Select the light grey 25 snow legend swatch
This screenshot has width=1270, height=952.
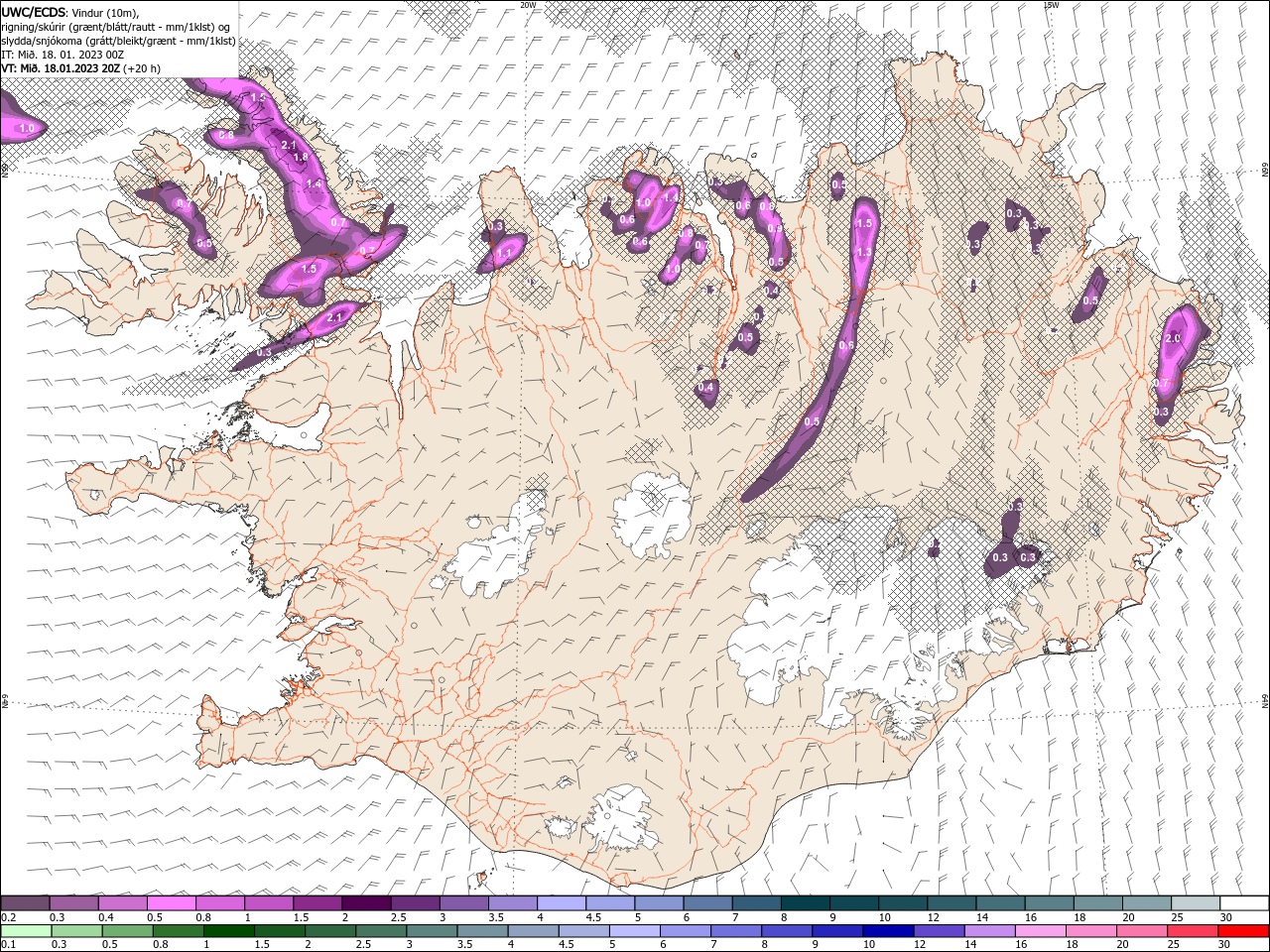(1195, 903)
